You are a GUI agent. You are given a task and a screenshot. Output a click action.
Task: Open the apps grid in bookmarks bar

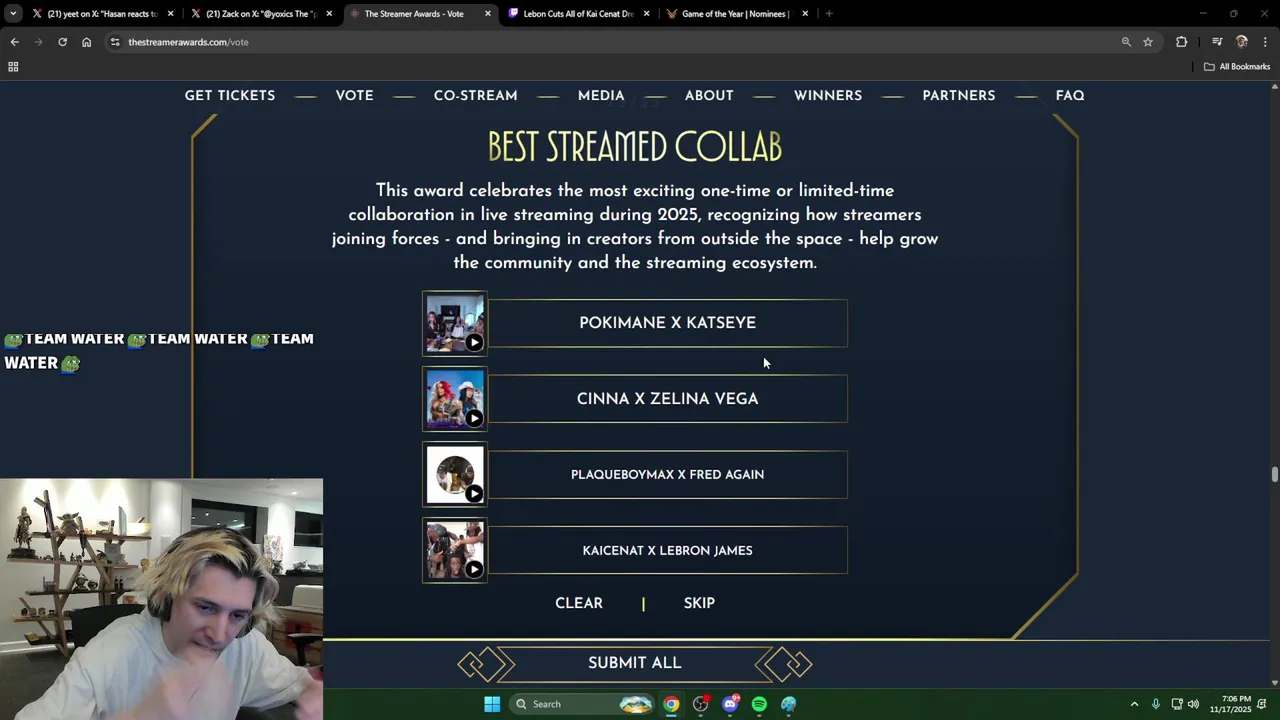(13, 67)
